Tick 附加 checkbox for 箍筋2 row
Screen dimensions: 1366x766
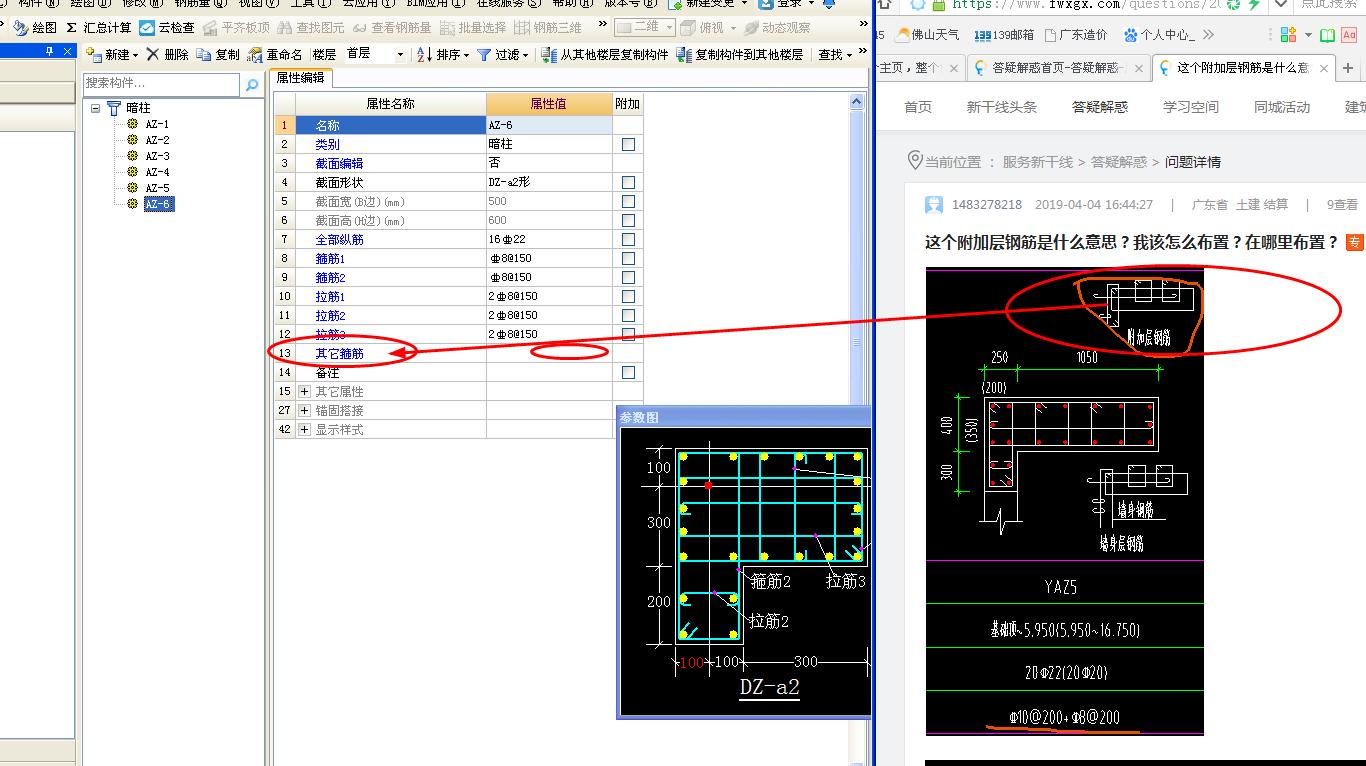click(x=628, y=277)
